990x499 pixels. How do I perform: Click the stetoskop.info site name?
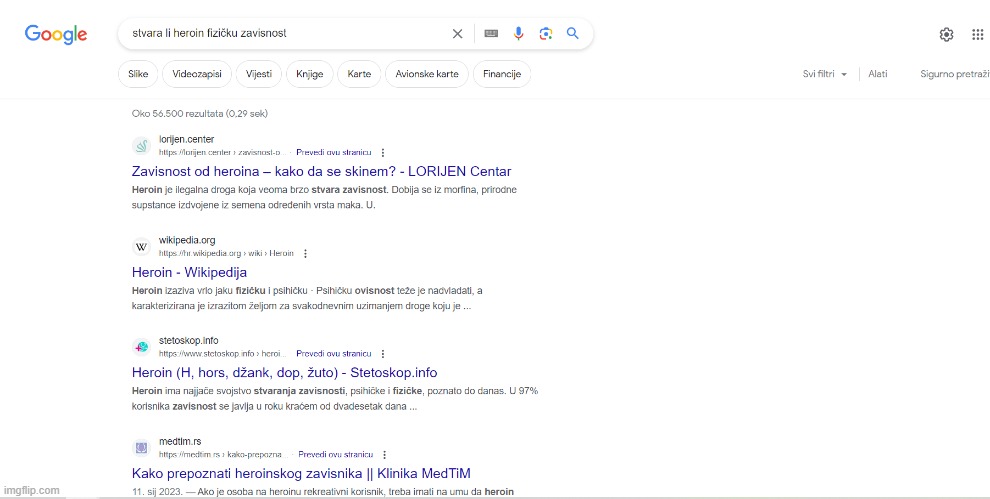point(188,340)
